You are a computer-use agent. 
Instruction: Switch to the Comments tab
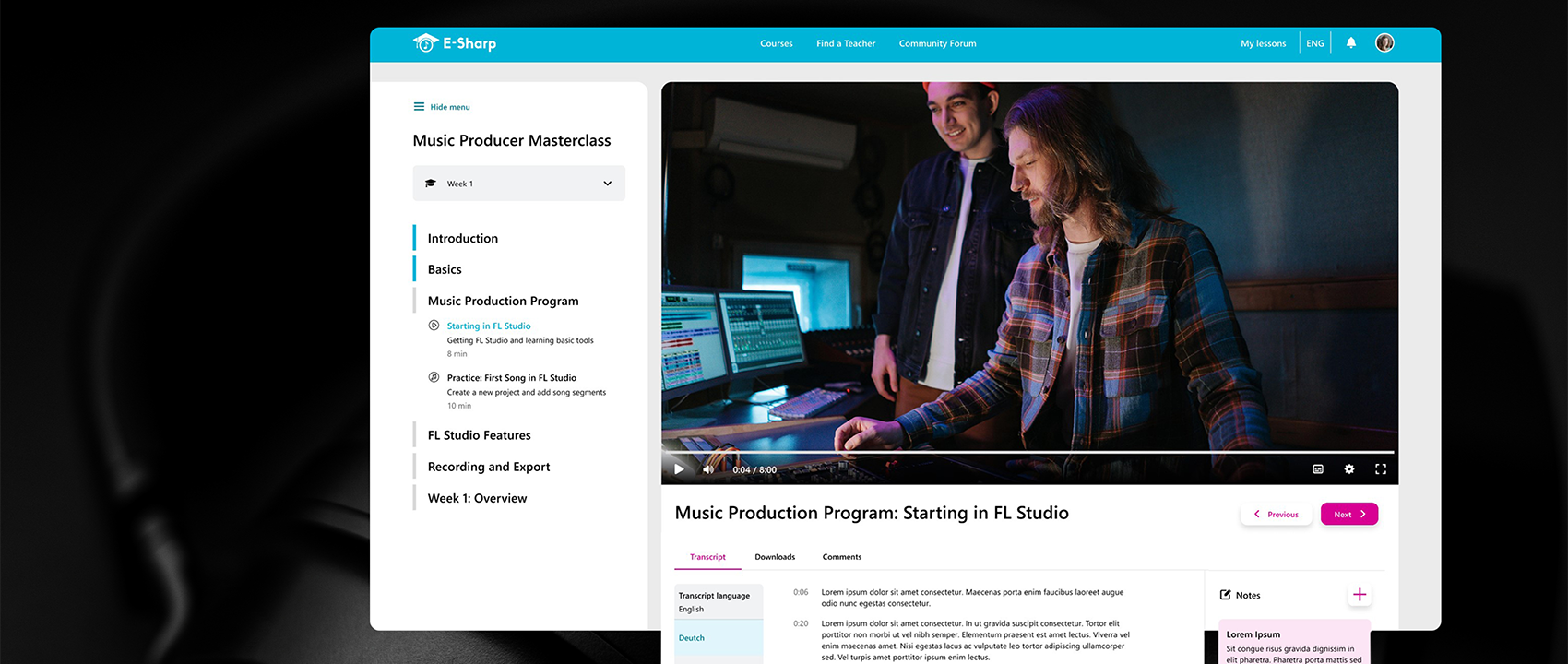(842, 557)
